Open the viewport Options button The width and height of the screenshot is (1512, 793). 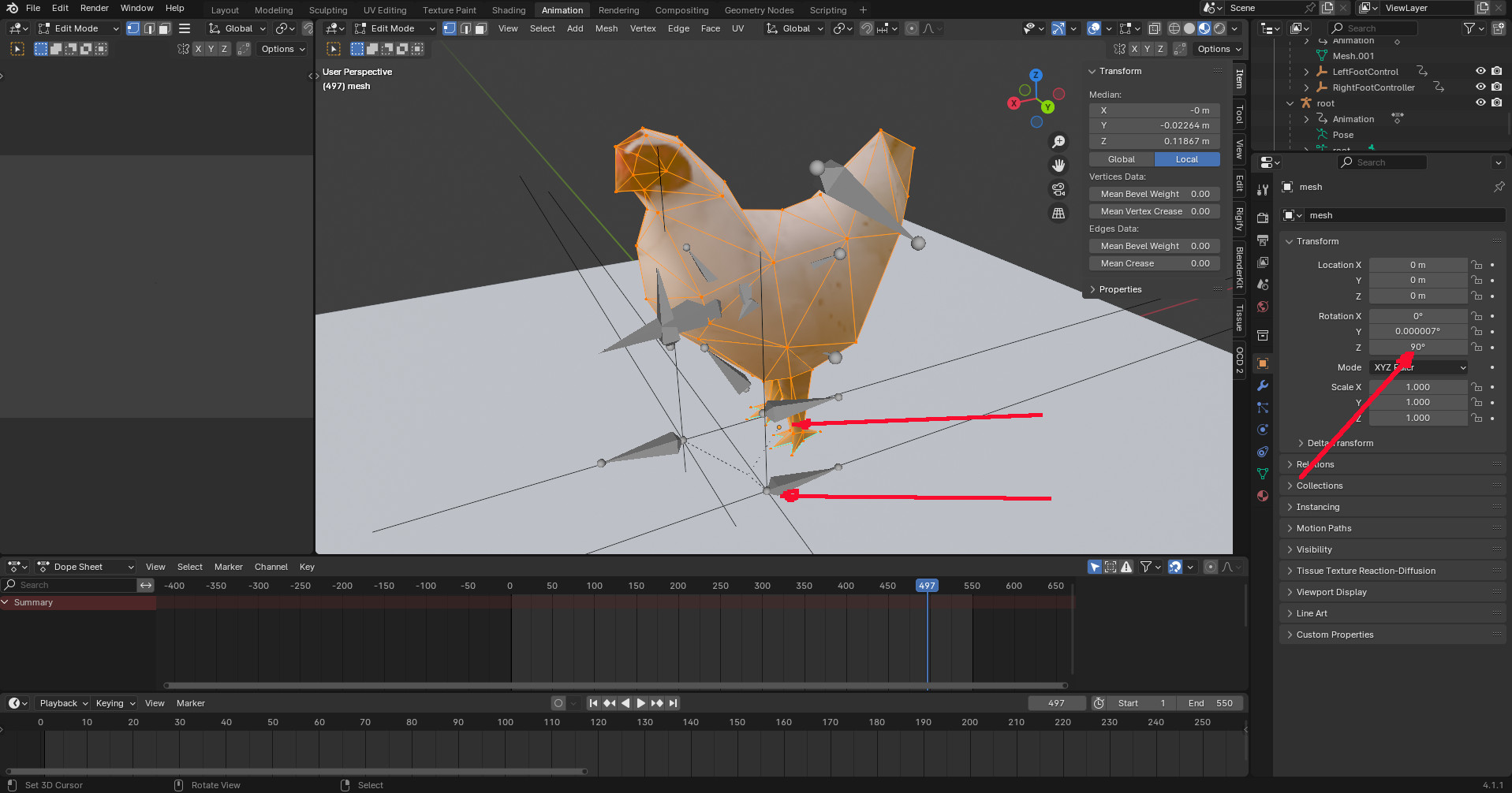click(x=1219, y=49)
